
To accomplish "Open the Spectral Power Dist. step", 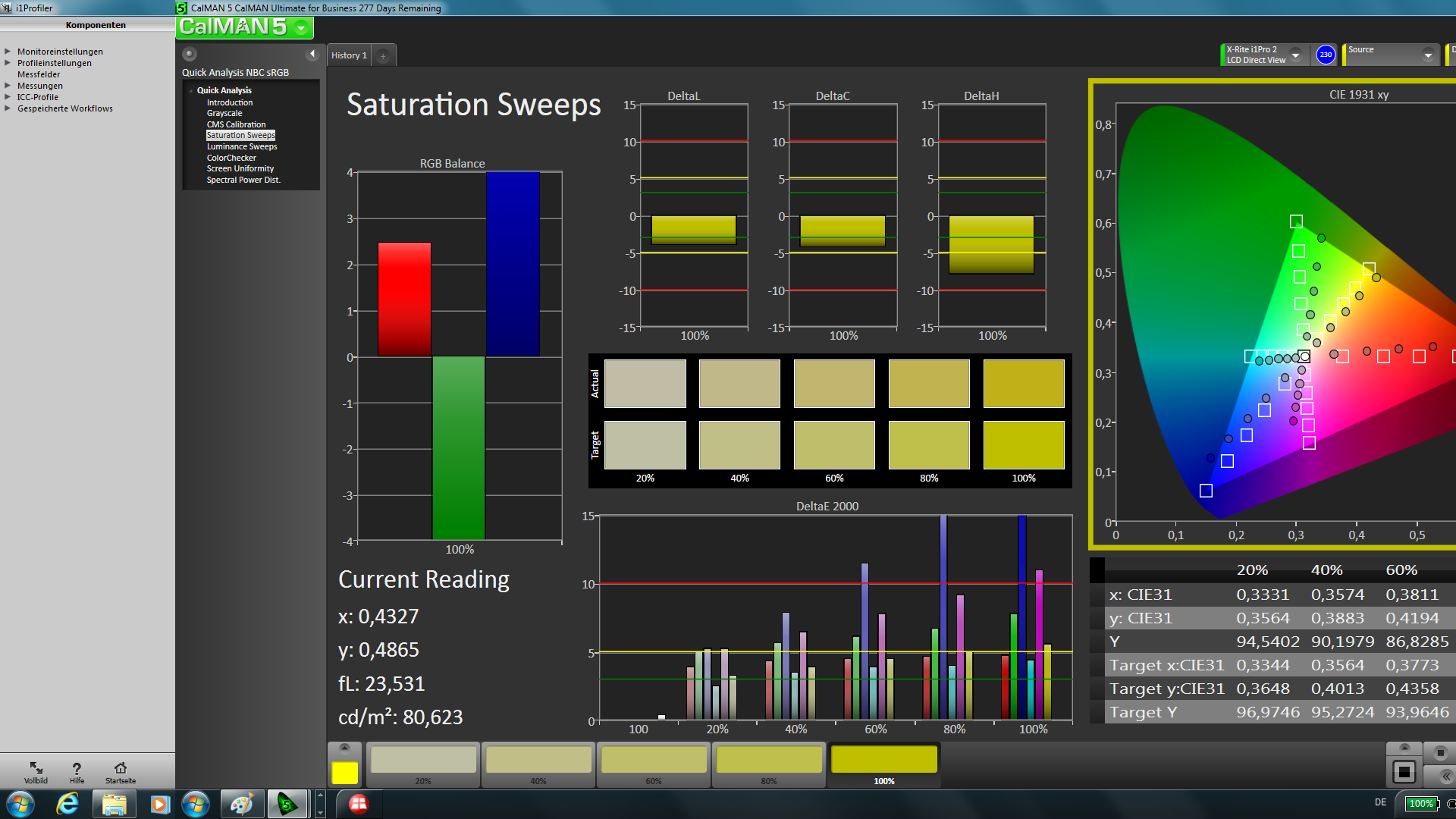I will pyautogui.click(x=243, y=180).
